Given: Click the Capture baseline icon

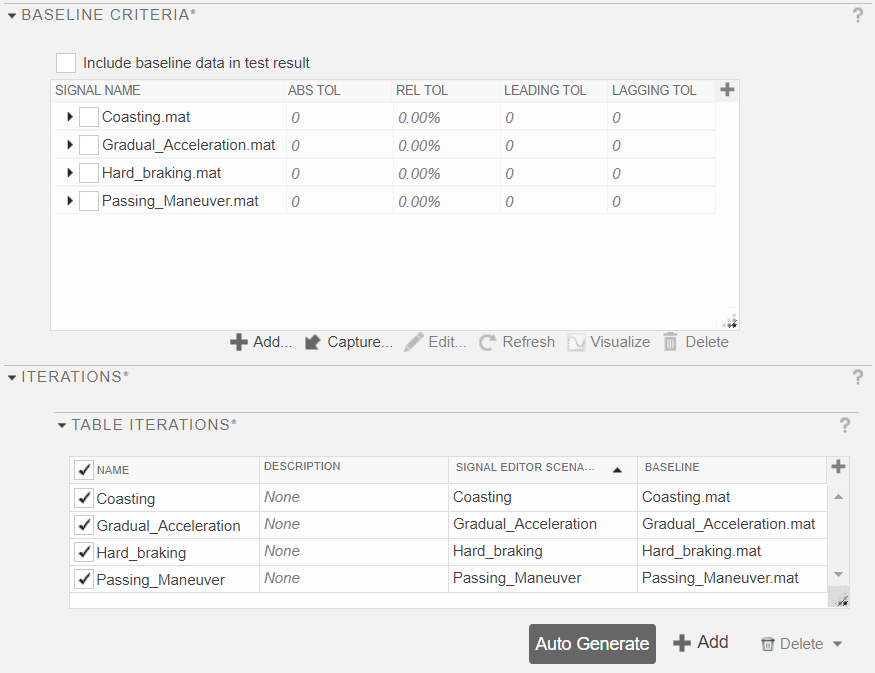Looking at the screenshot, I should point(314,341).
